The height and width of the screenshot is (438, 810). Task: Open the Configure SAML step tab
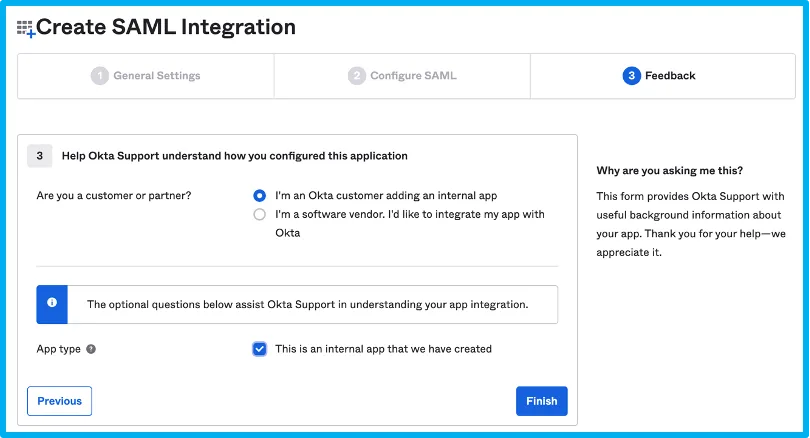click(x=402, y=76)
